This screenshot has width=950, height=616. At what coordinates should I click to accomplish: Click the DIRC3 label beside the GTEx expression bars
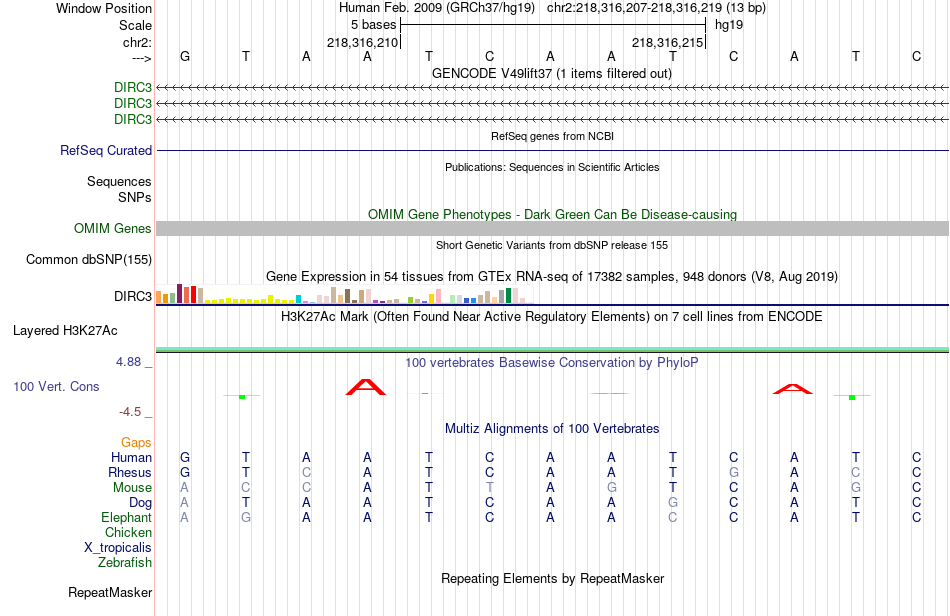pos(133,296)
